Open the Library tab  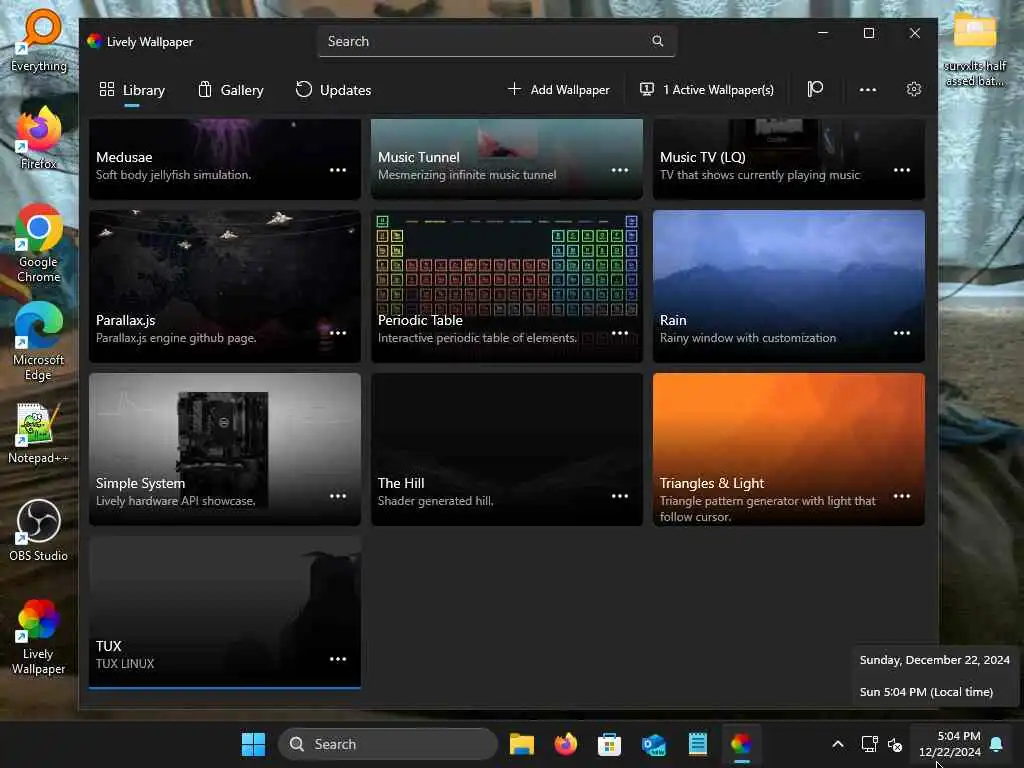(131, 90)
